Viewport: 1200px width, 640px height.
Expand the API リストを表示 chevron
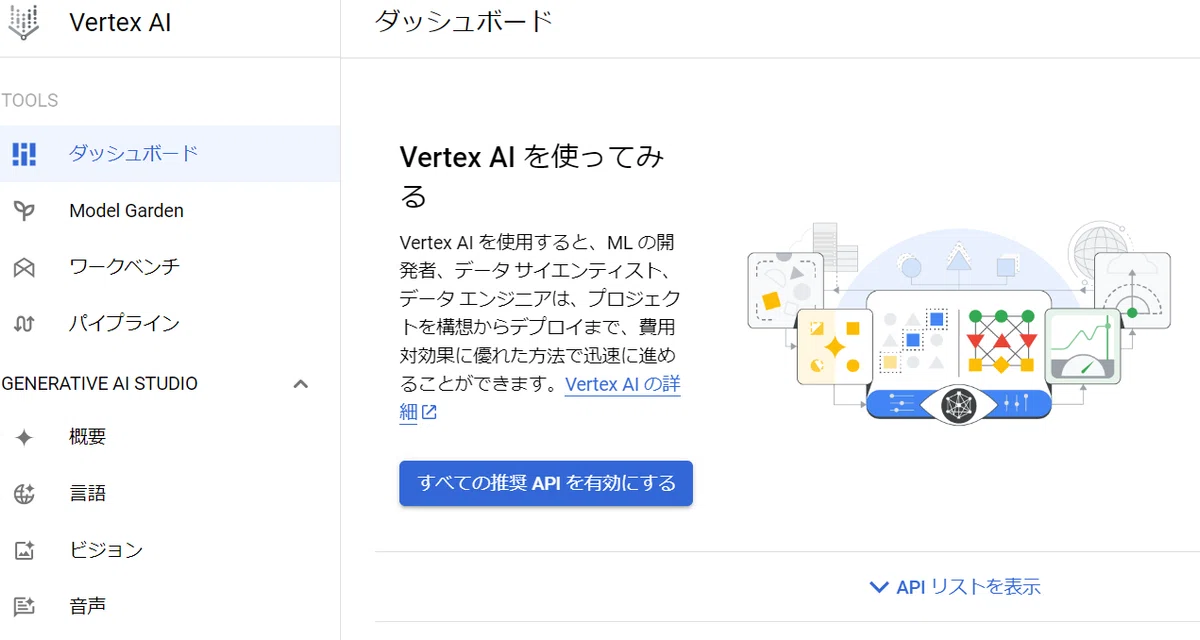879,587
